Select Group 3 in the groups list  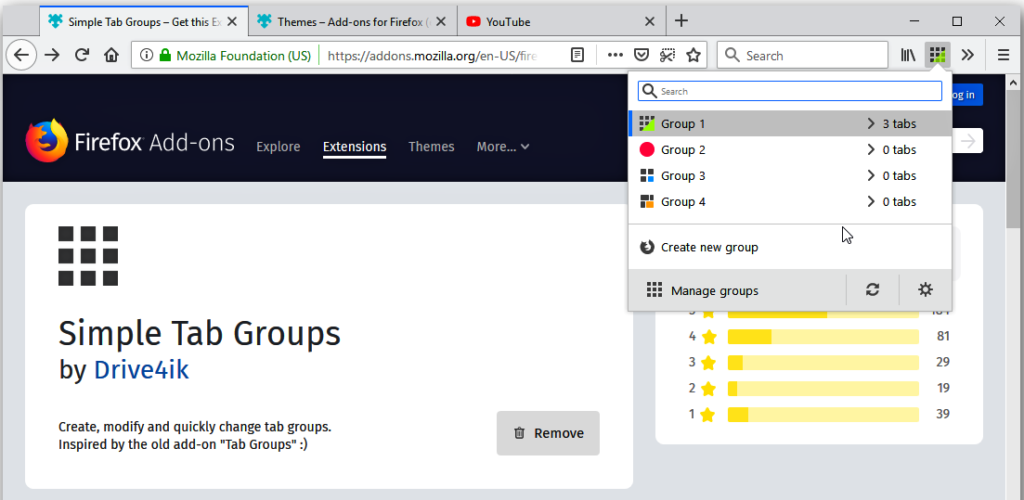(x=790, y=176)
